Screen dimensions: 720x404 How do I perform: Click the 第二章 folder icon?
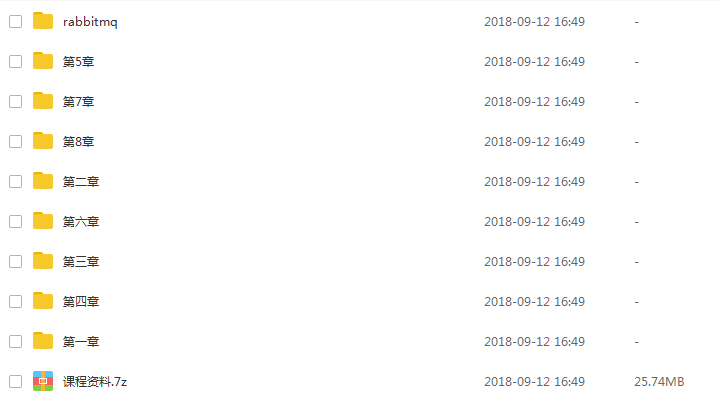43,181
